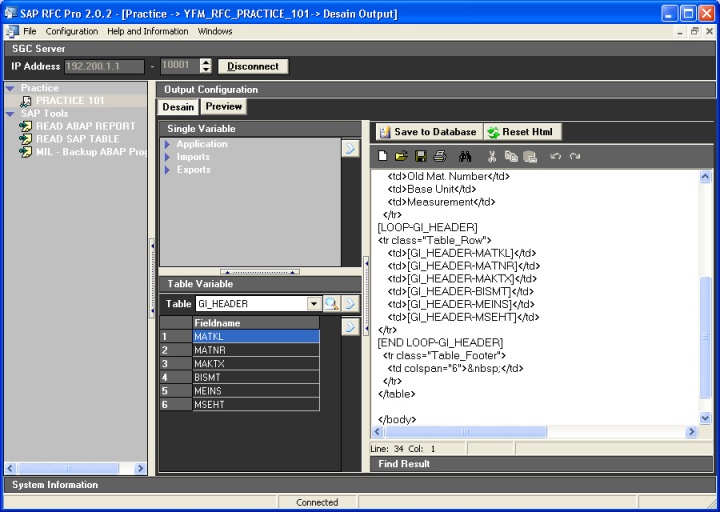Insert single variable with the arrow button

[350, 148]
